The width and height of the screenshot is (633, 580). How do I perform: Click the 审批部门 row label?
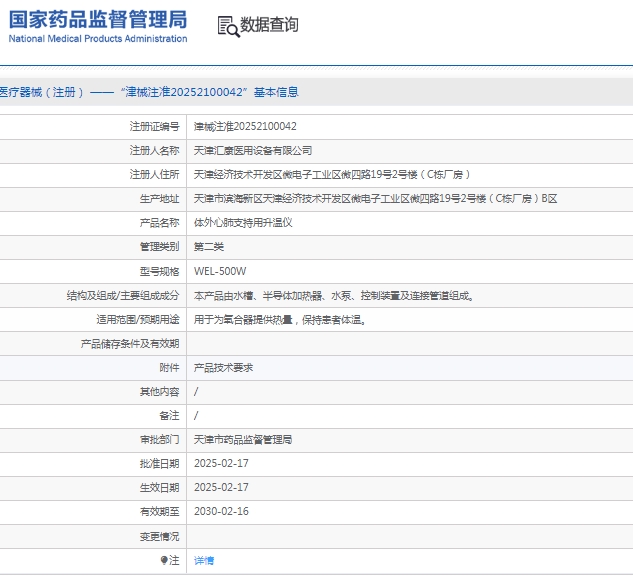coord(159,440)
